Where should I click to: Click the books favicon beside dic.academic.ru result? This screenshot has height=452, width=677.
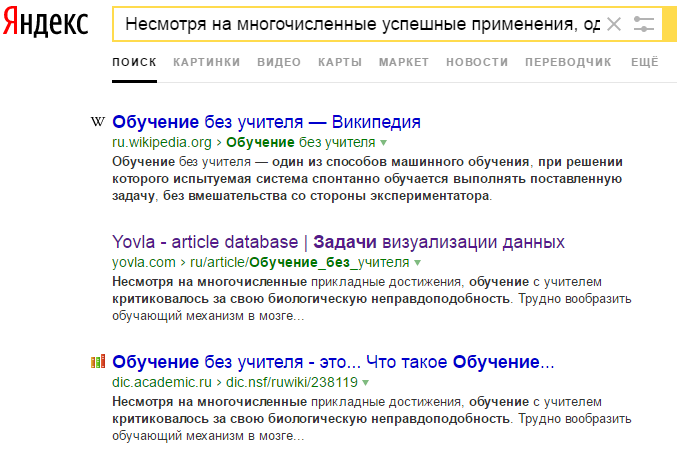pyautogui.click(x=98, y=362)
